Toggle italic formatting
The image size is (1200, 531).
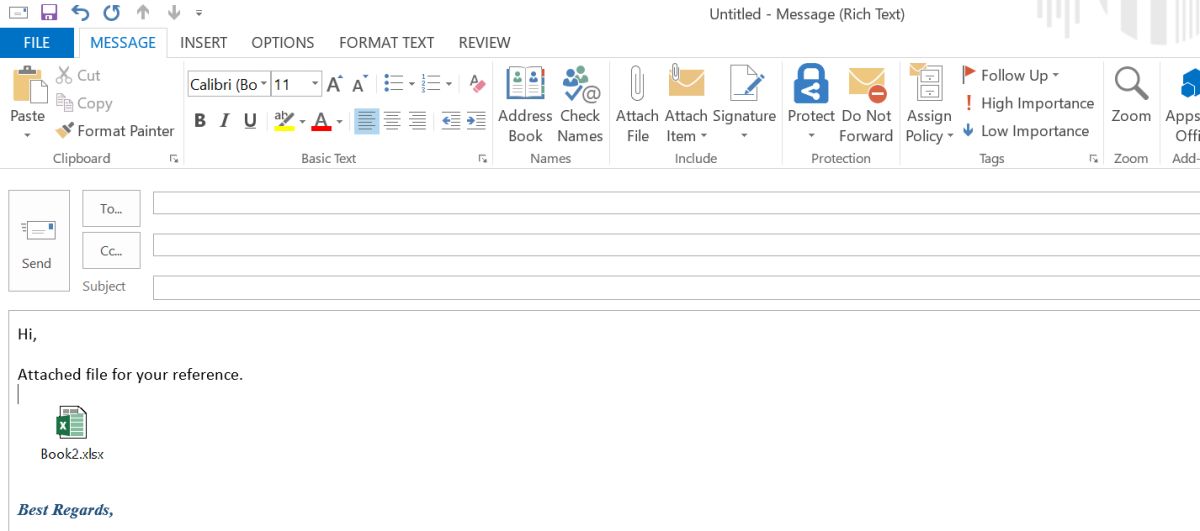coord(224,121)
